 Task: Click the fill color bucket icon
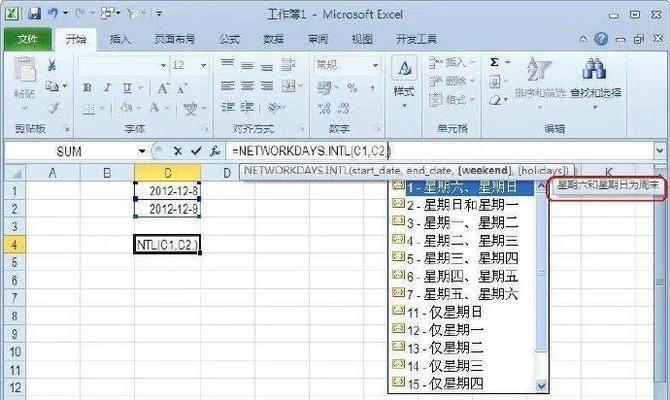click(x=126, y=108)
